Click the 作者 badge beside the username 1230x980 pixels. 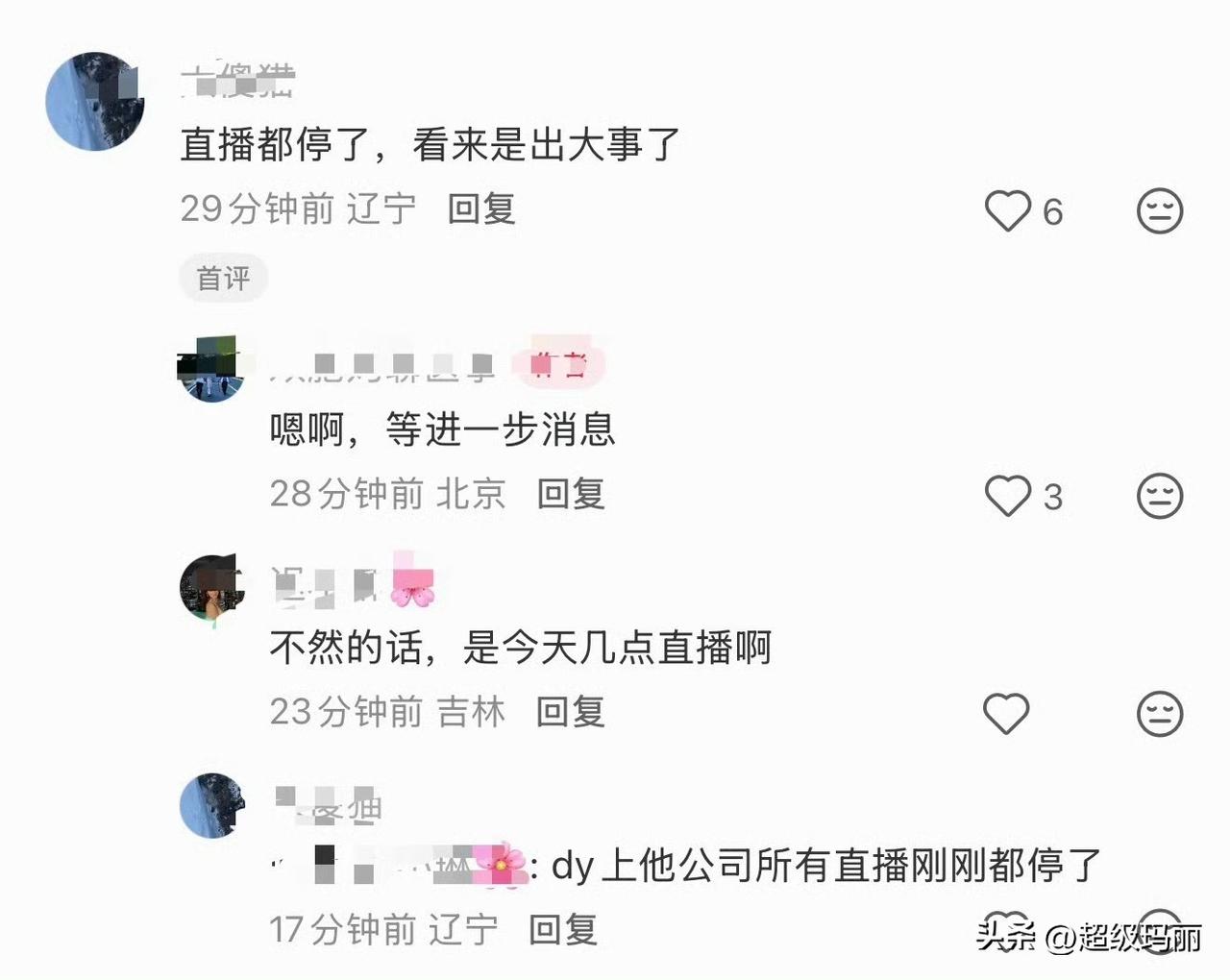coord(560,364)
